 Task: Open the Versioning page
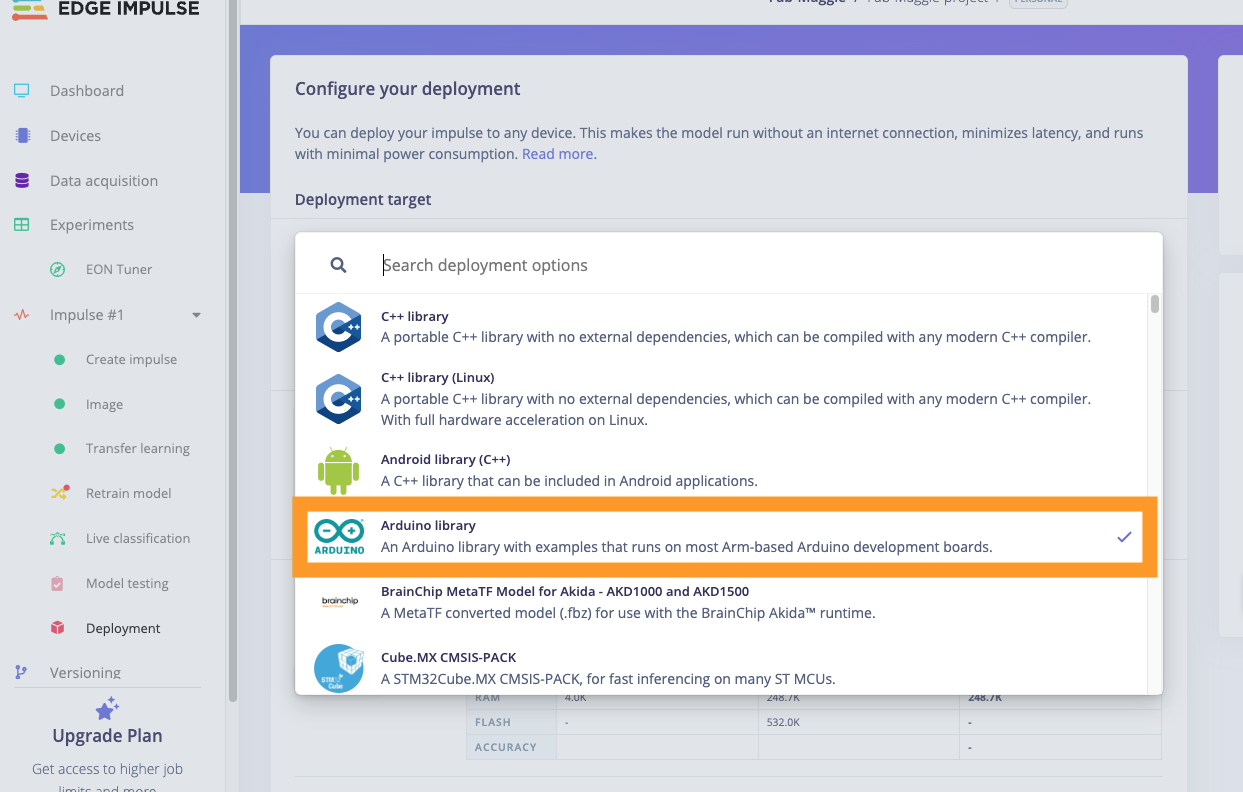click(x=85, y=673)
